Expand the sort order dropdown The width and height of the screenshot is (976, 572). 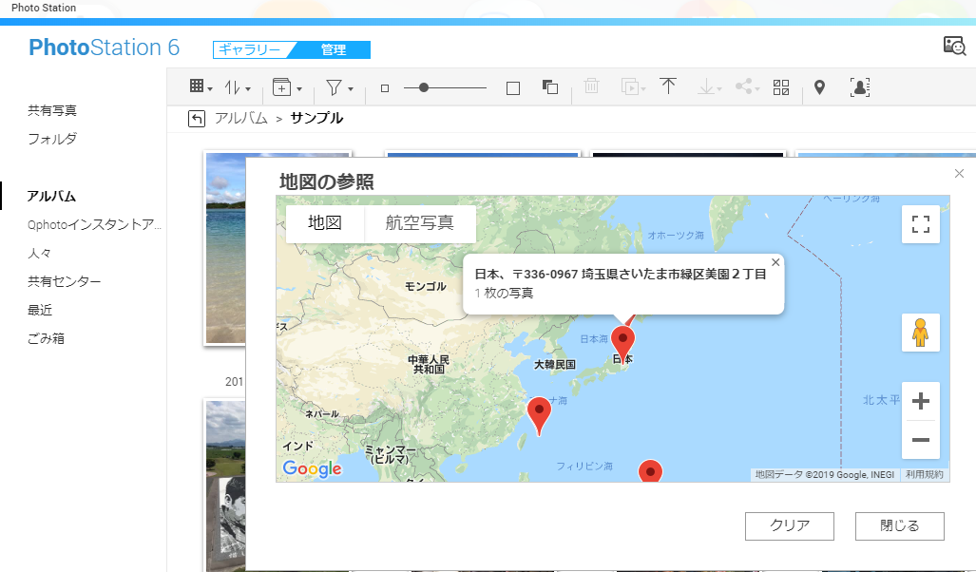point(237,88)
